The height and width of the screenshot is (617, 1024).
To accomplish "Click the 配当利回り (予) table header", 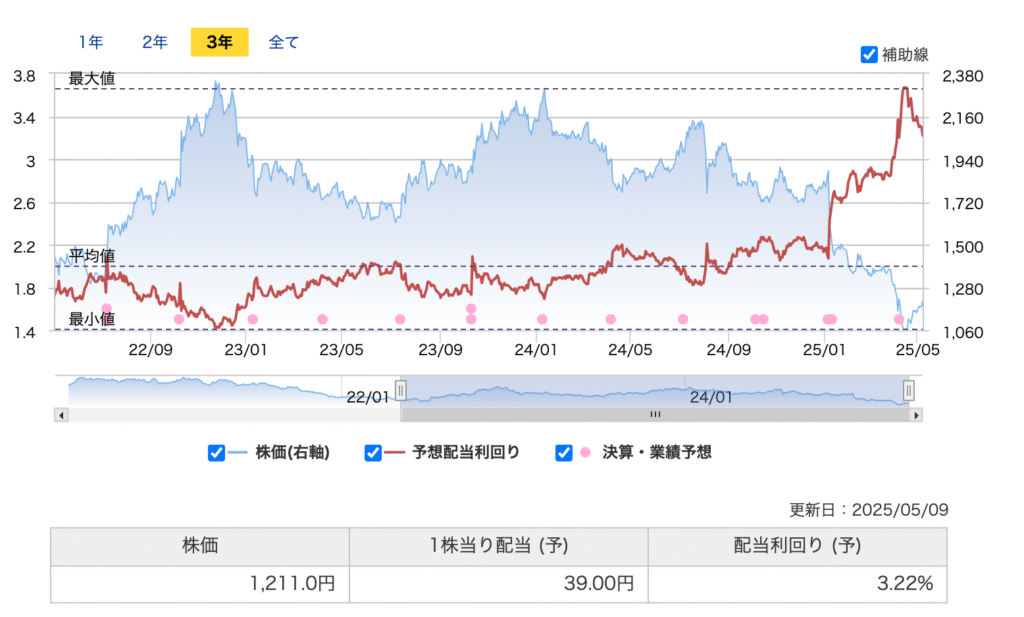I will 797,546.
